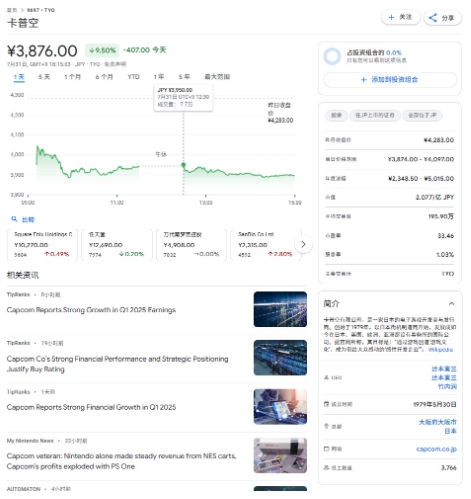Open headline Capcom Reports Strong Financial Growth in Q1 2025
The width and height of the screenshot is (471, 499).
coord(91,407)
